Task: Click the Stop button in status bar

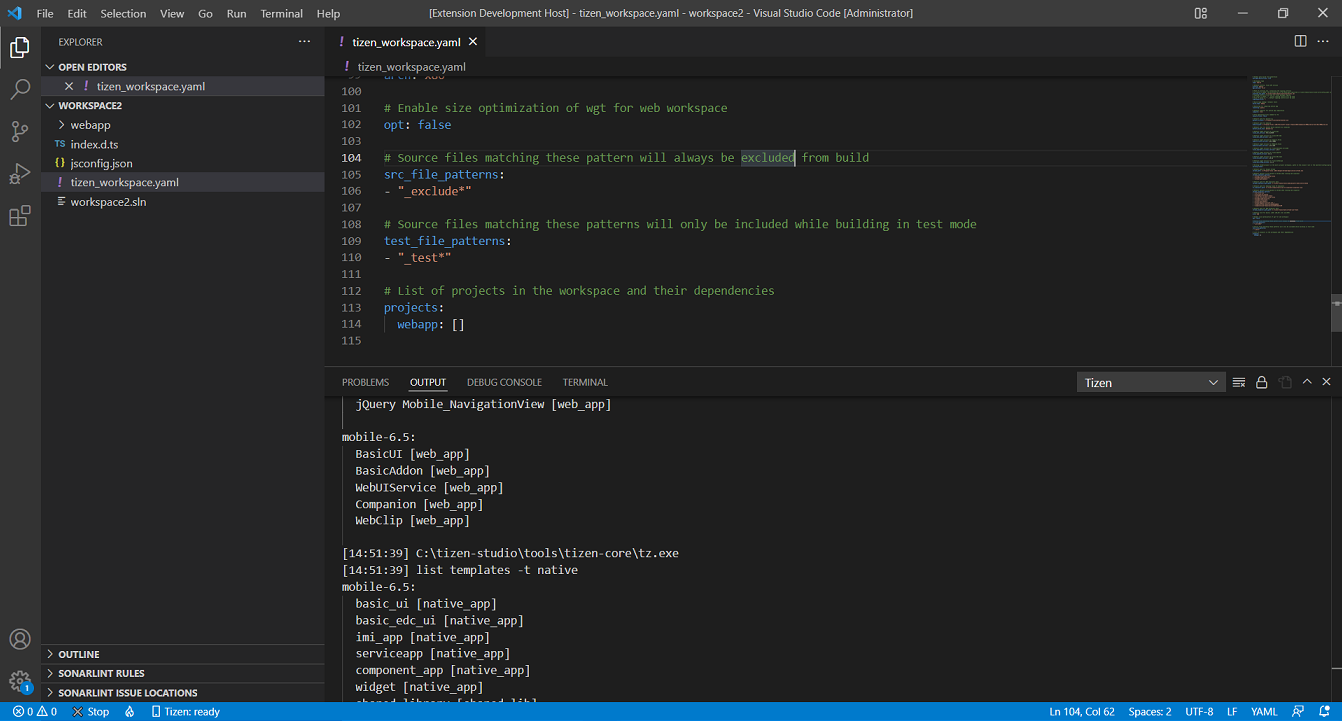Action: point(91,711)
